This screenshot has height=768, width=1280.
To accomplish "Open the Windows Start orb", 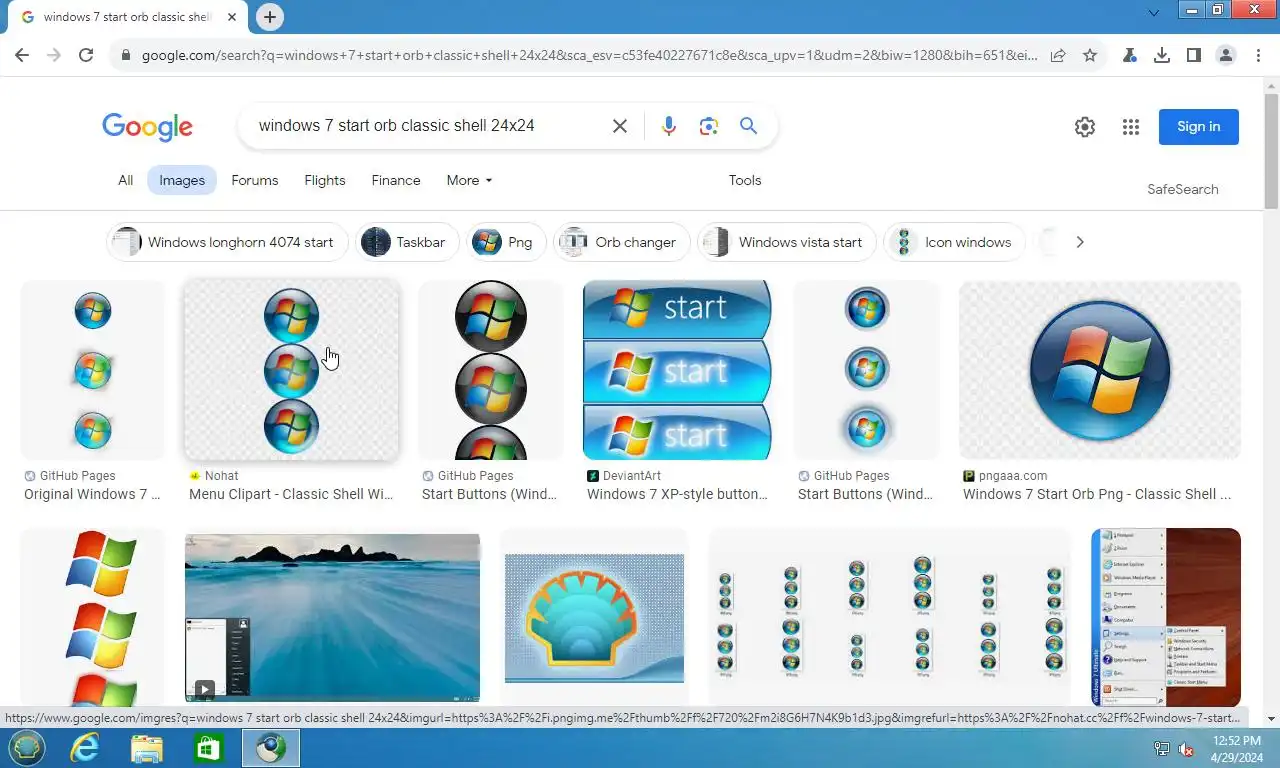I will click(x=26, y=748).
